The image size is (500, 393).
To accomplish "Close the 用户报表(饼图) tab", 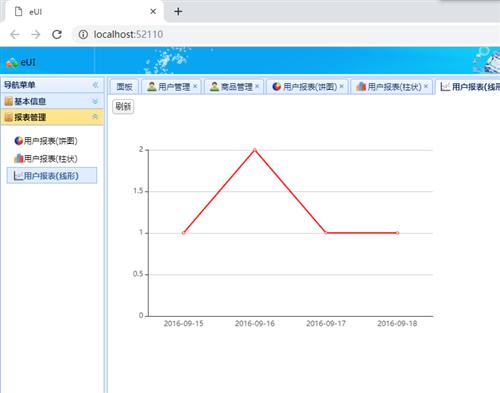I will coord(341,86).
